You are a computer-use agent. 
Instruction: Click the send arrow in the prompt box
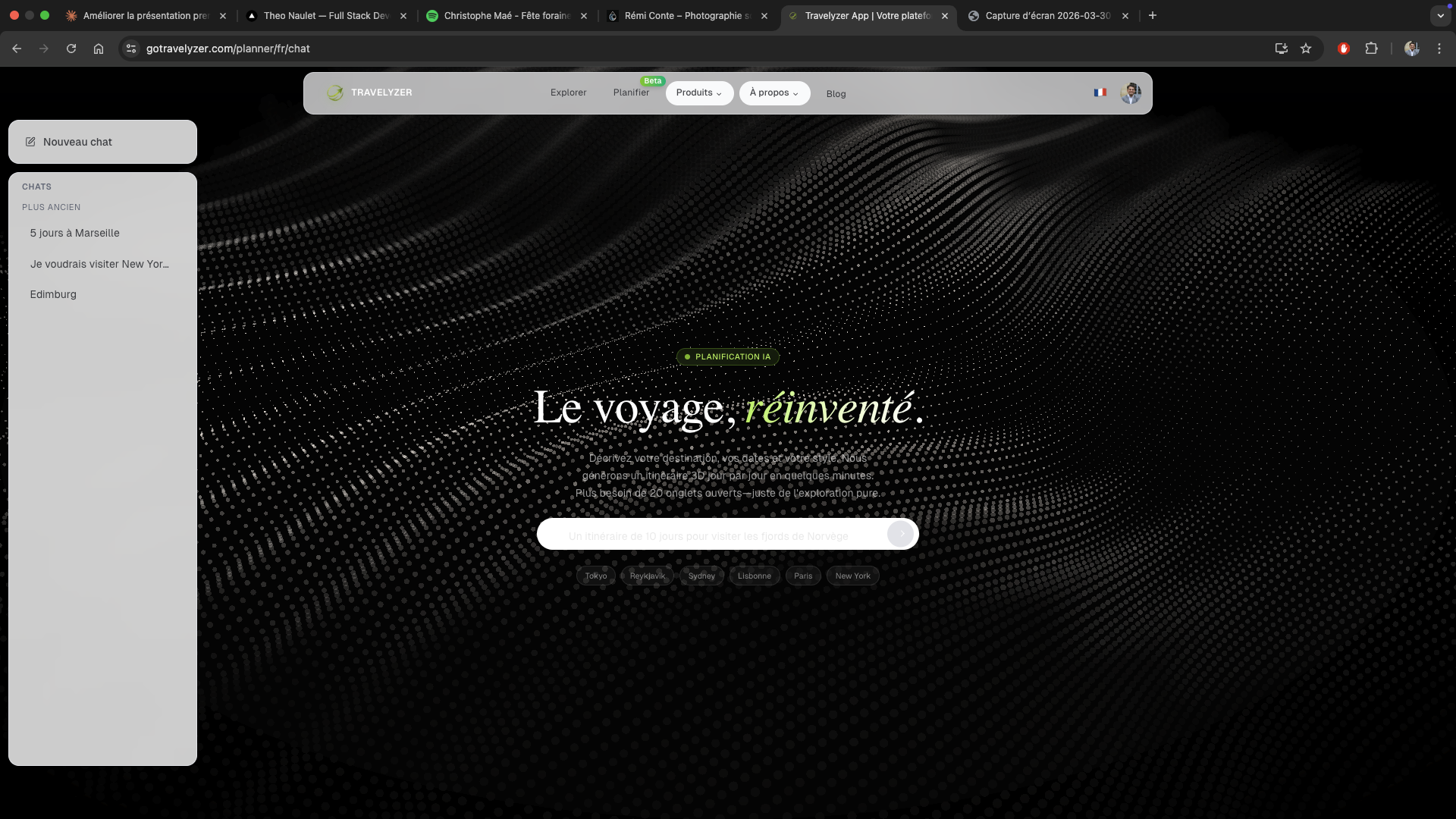[x=901, y=534]
